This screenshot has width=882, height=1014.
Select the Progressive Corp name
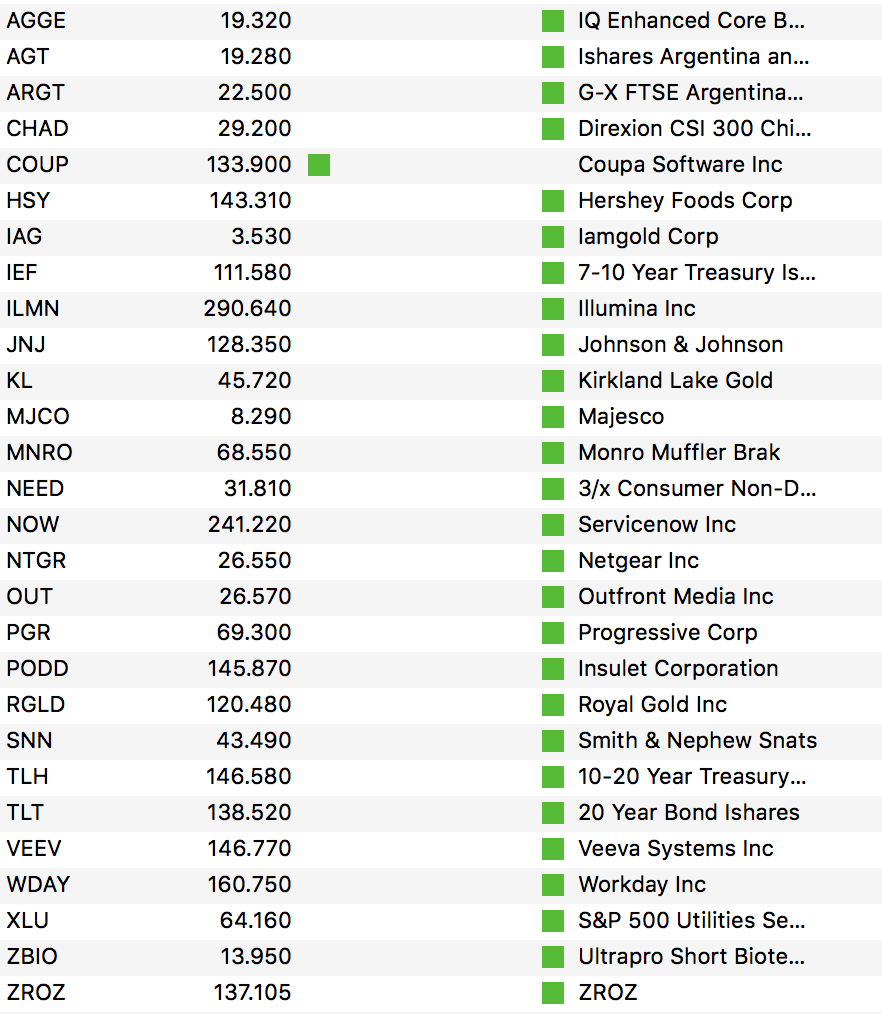point(667,633)
